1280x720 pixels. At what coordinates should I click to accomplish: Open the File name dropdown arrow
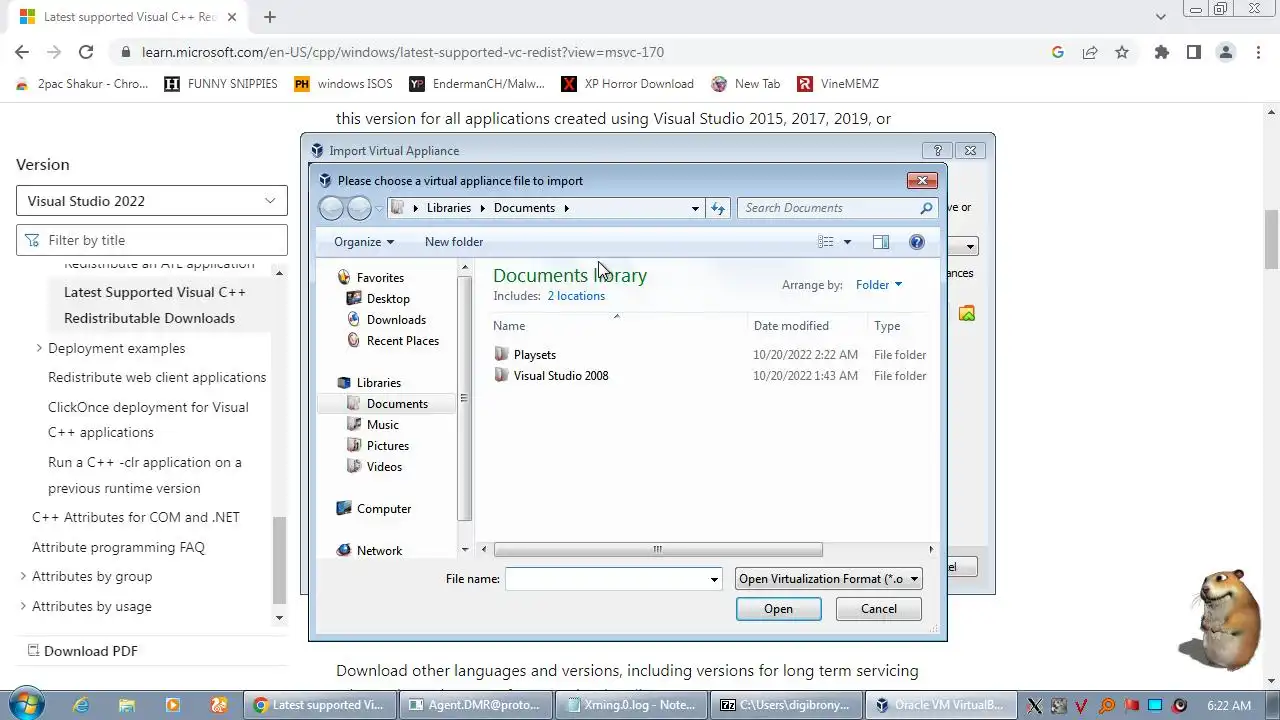point(714,579)
